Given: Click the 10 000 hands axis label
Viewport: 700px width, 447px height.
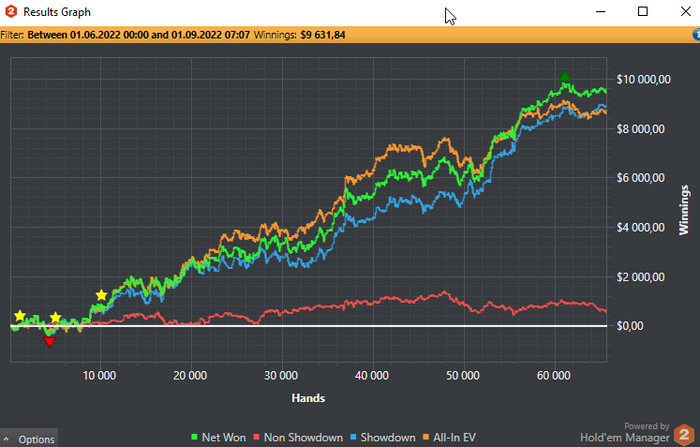Looking at the screenshot, I should coord(100,376).
